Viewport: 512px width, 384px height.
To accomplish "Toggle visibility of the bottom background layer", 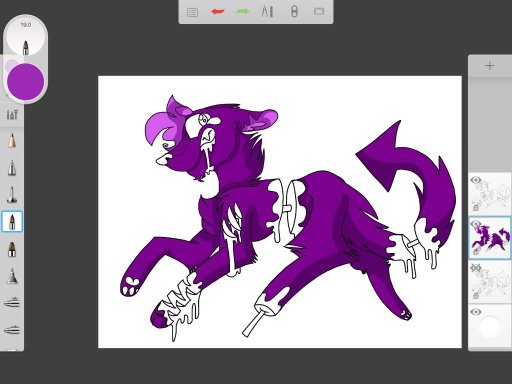I will tap(476, 312).
